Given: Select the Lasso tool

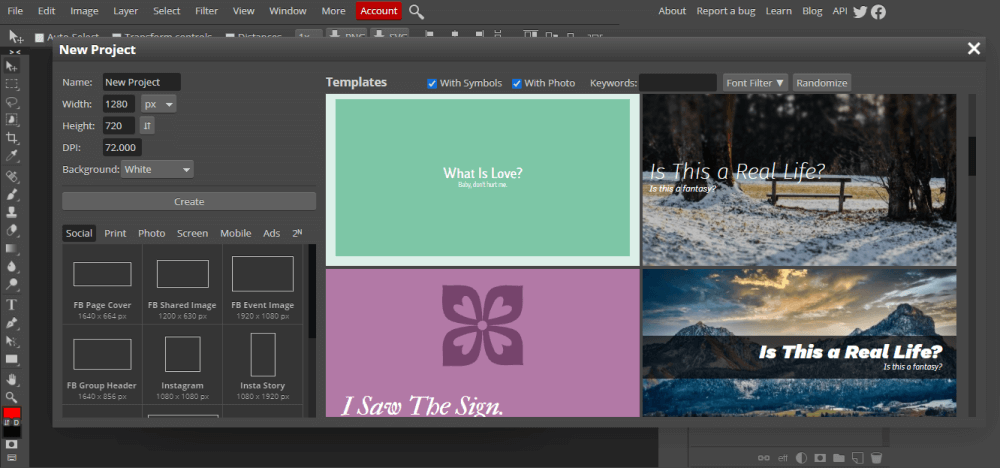Looking at the screenshot, I should [x=13, y=102].
